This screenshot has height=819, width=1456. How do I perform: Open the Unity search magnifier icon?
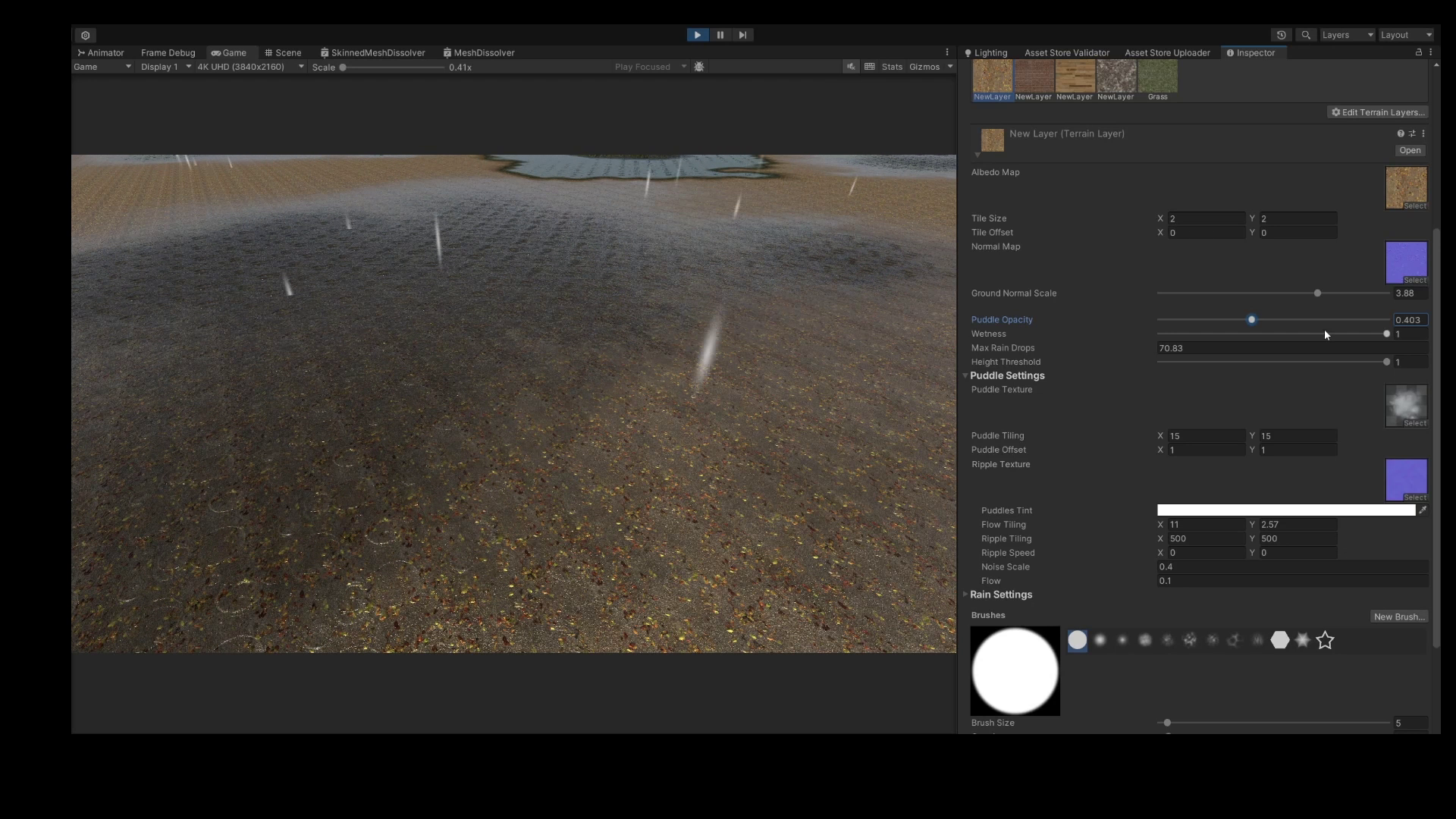1306,35
